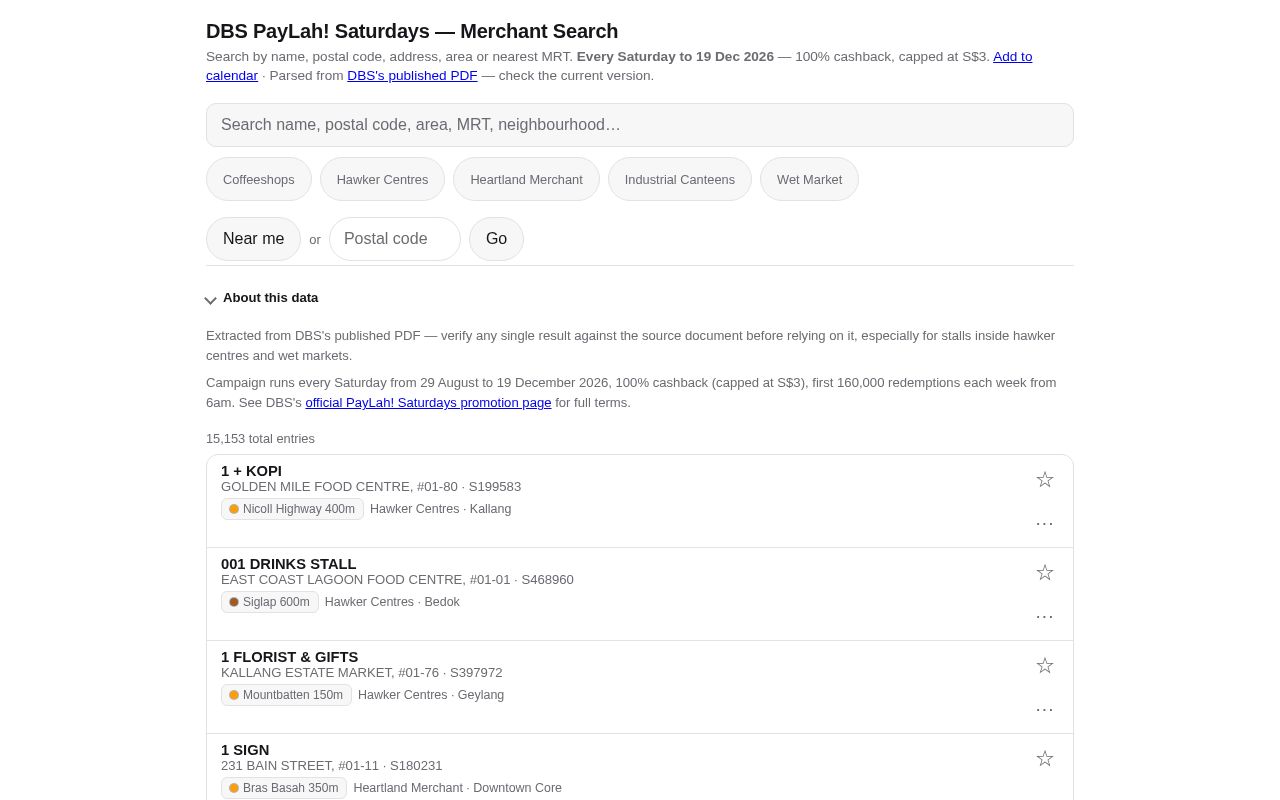This screenshot has width=1280, height=800.
Task: Focus the Postal code field
Action: [395, 239]
